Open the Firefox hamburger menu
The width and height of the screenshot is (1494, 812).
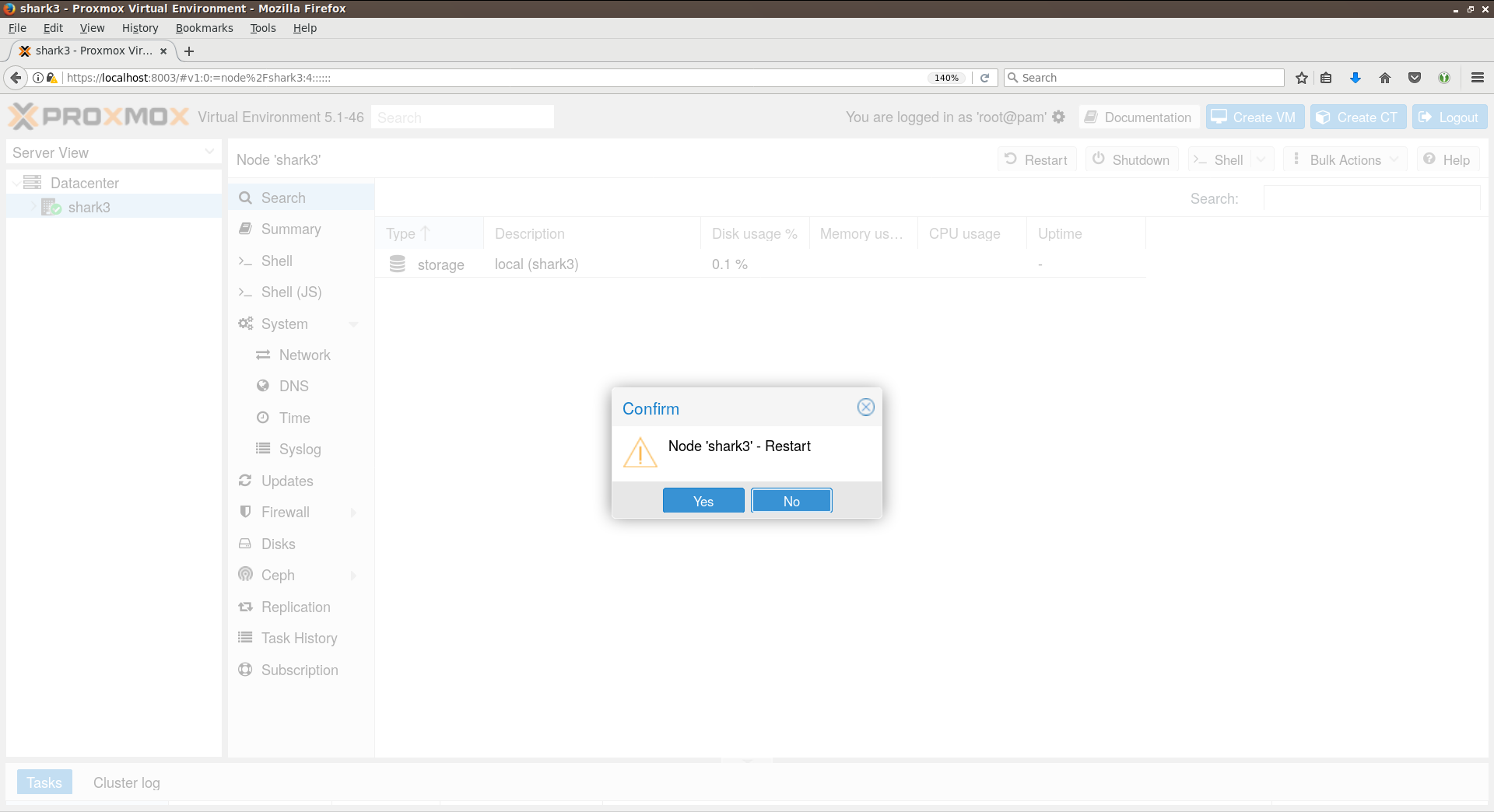(x=1478, y=78)
